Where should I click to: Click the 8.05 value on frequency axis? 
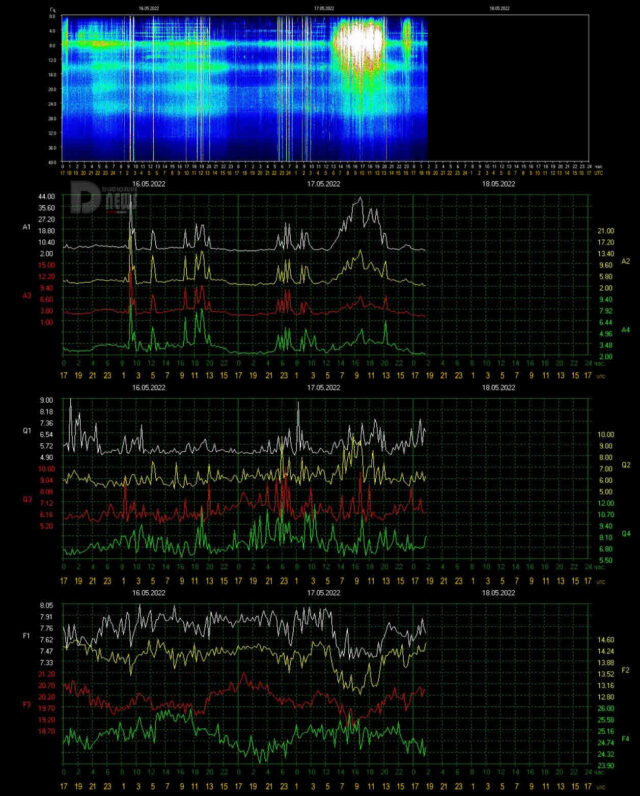point(46,606)
